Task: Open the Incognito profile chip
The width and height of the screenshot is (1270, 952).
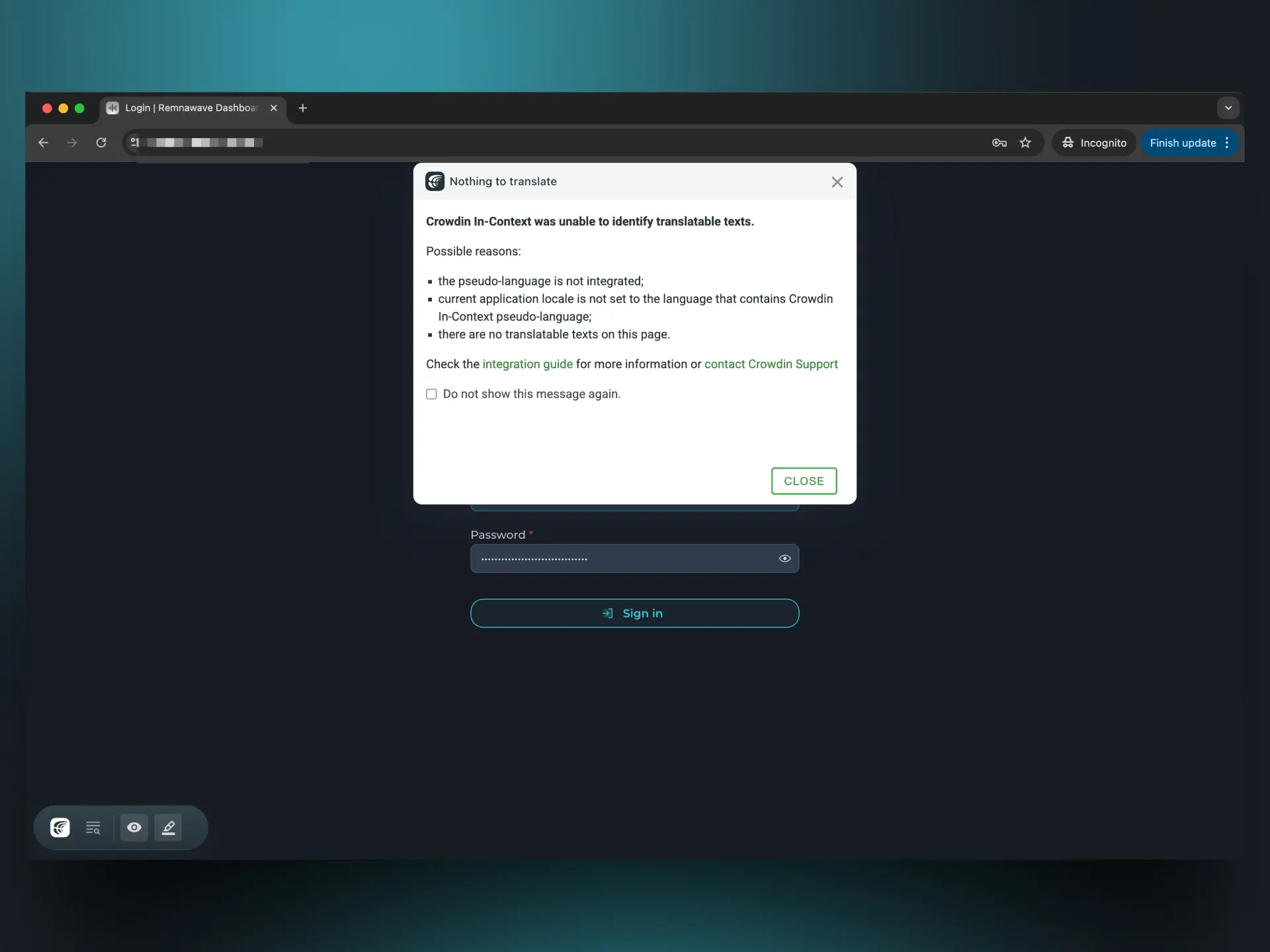Action: click(1094, 143)
